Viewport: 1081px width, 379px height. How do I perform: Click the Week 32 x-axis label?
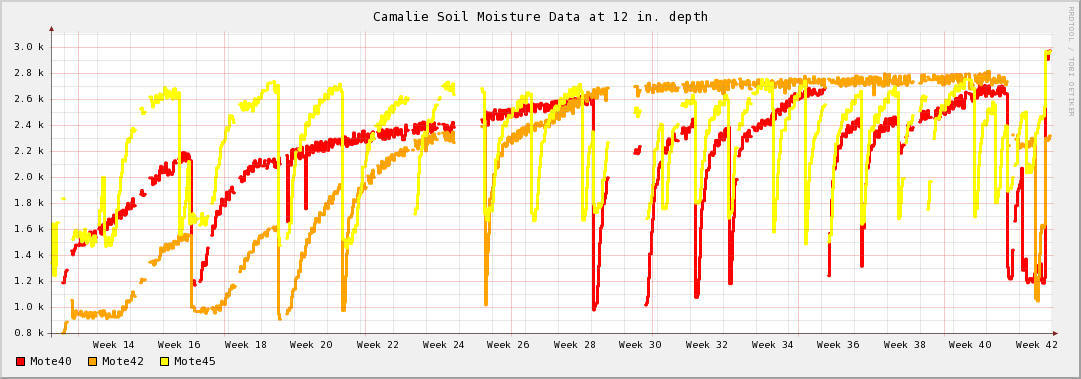707,345
